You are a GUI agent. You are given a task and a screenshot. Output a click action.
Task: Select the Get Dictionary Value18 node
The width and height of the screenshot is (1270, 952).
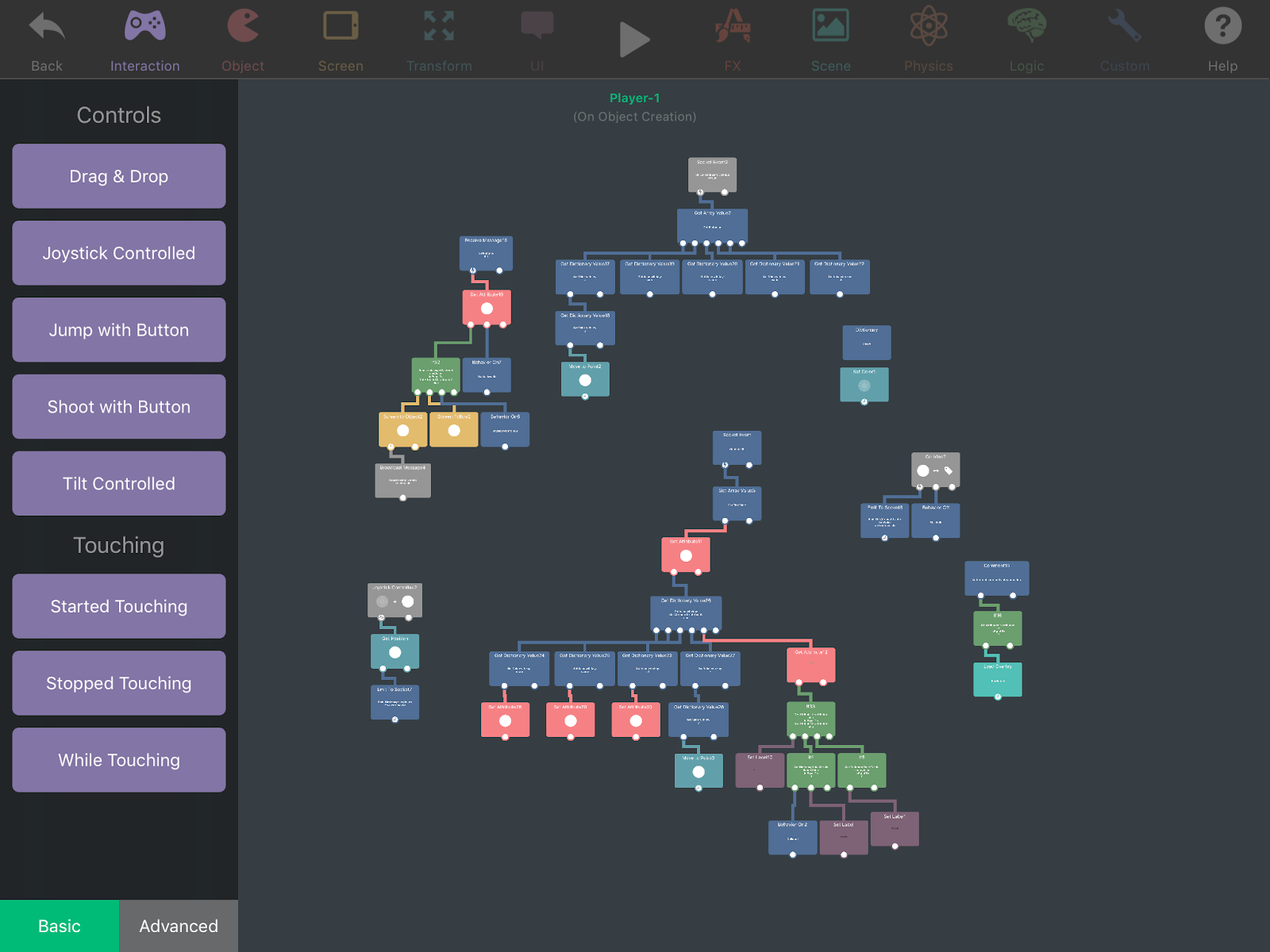(585, 328)
